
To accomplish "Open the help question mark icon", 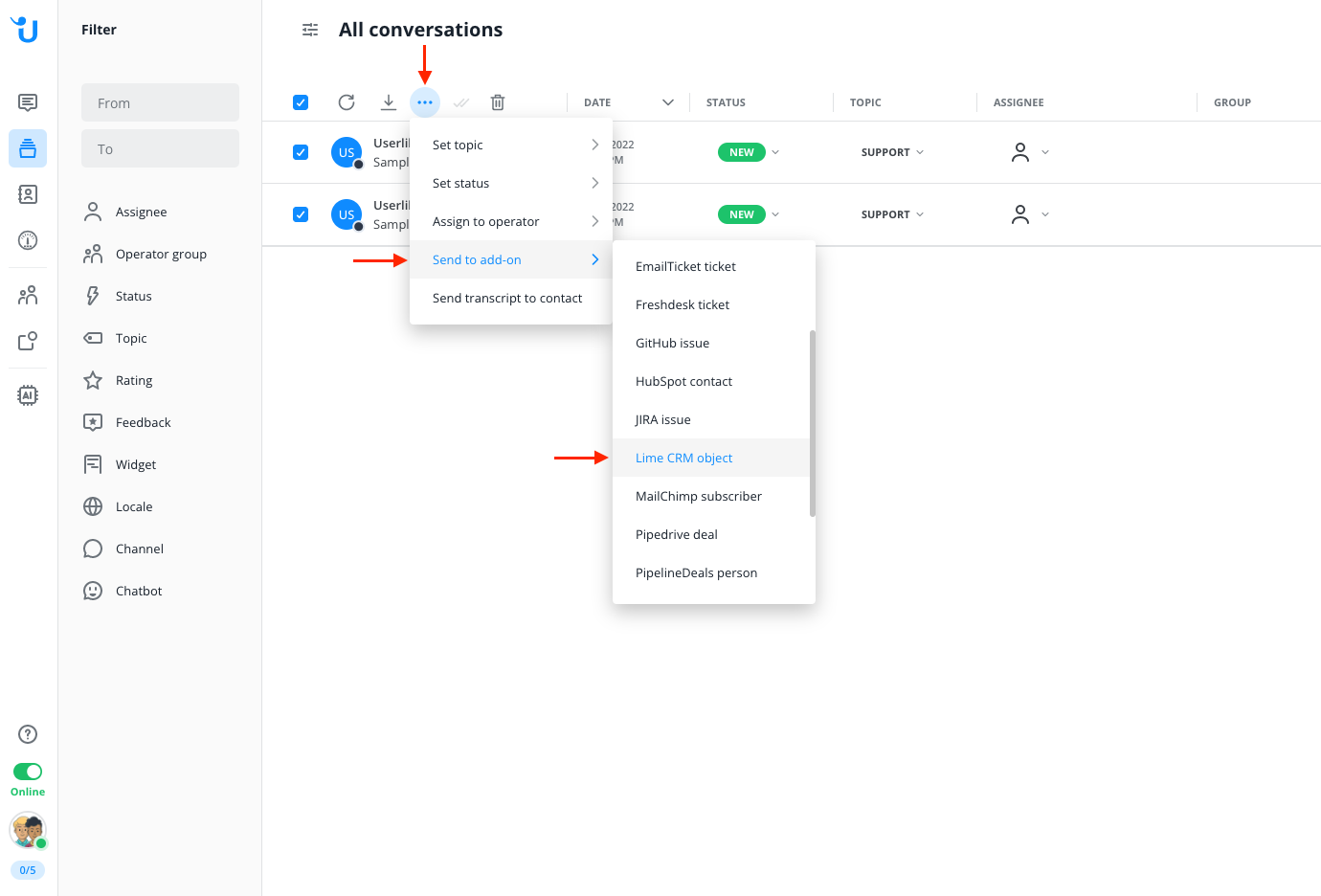I will point(28,734).
